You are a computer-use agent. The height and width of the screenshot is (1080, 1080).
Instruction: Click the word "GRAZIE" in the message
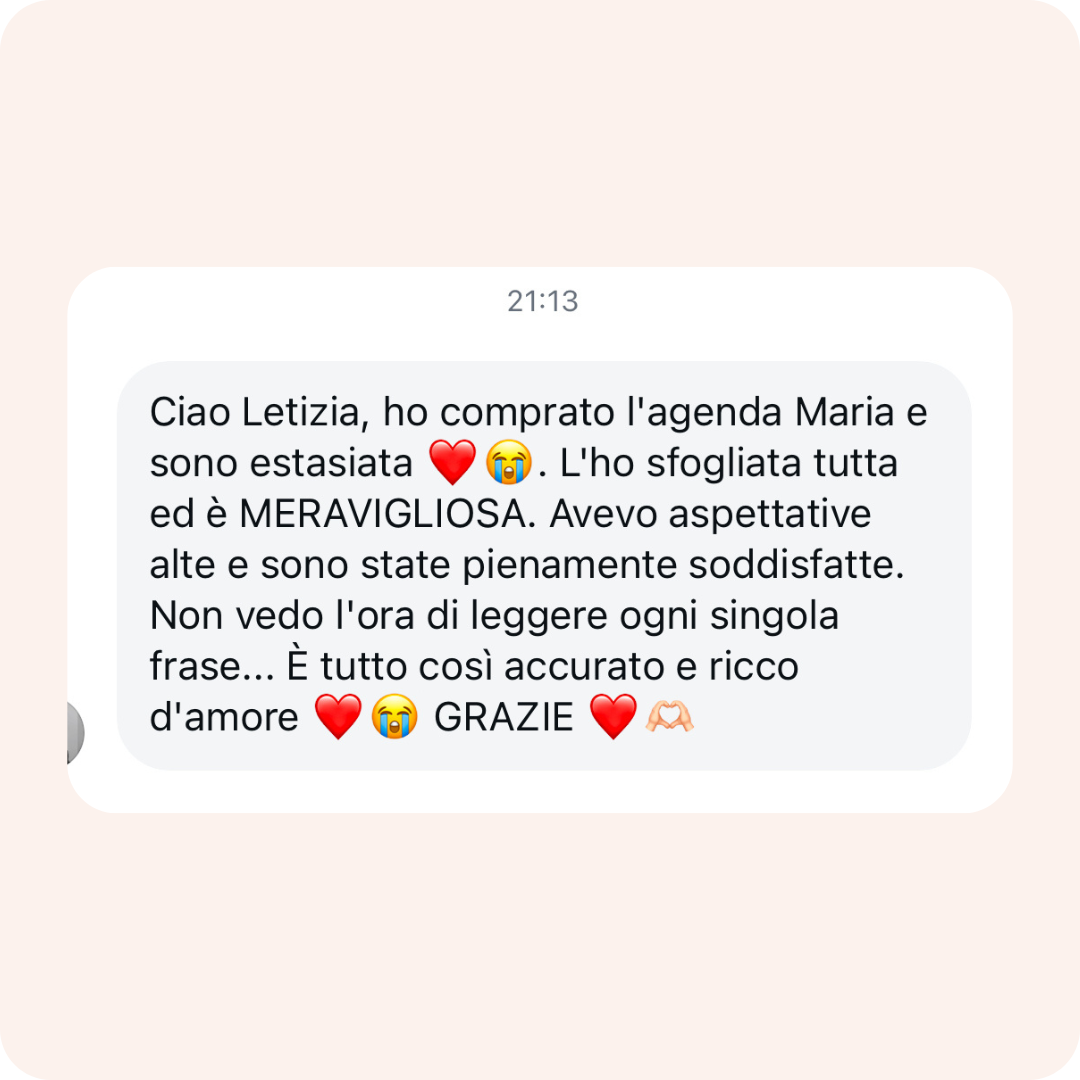pos(503,717)
